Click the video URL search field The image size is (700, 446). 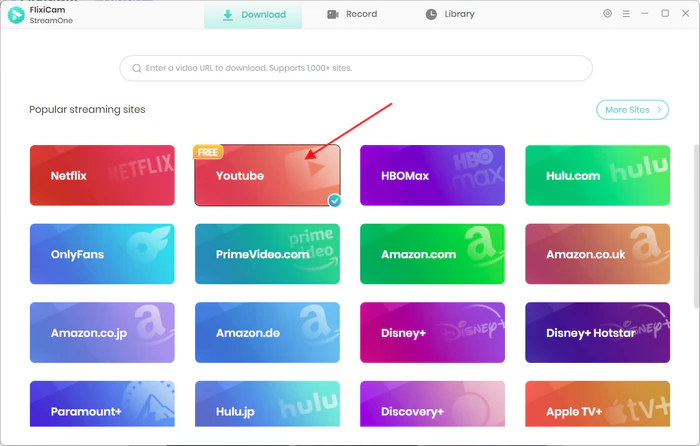pyautogui.click(x=356, y=68)
